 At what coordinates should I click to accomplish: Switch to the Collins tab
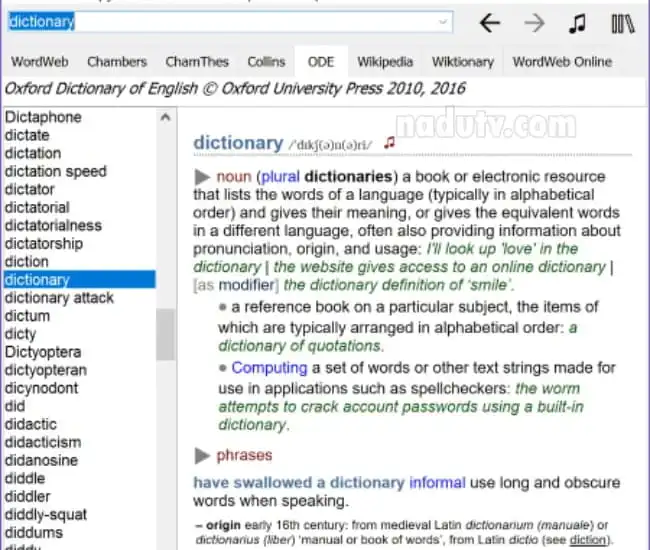(x=266, y=62)
